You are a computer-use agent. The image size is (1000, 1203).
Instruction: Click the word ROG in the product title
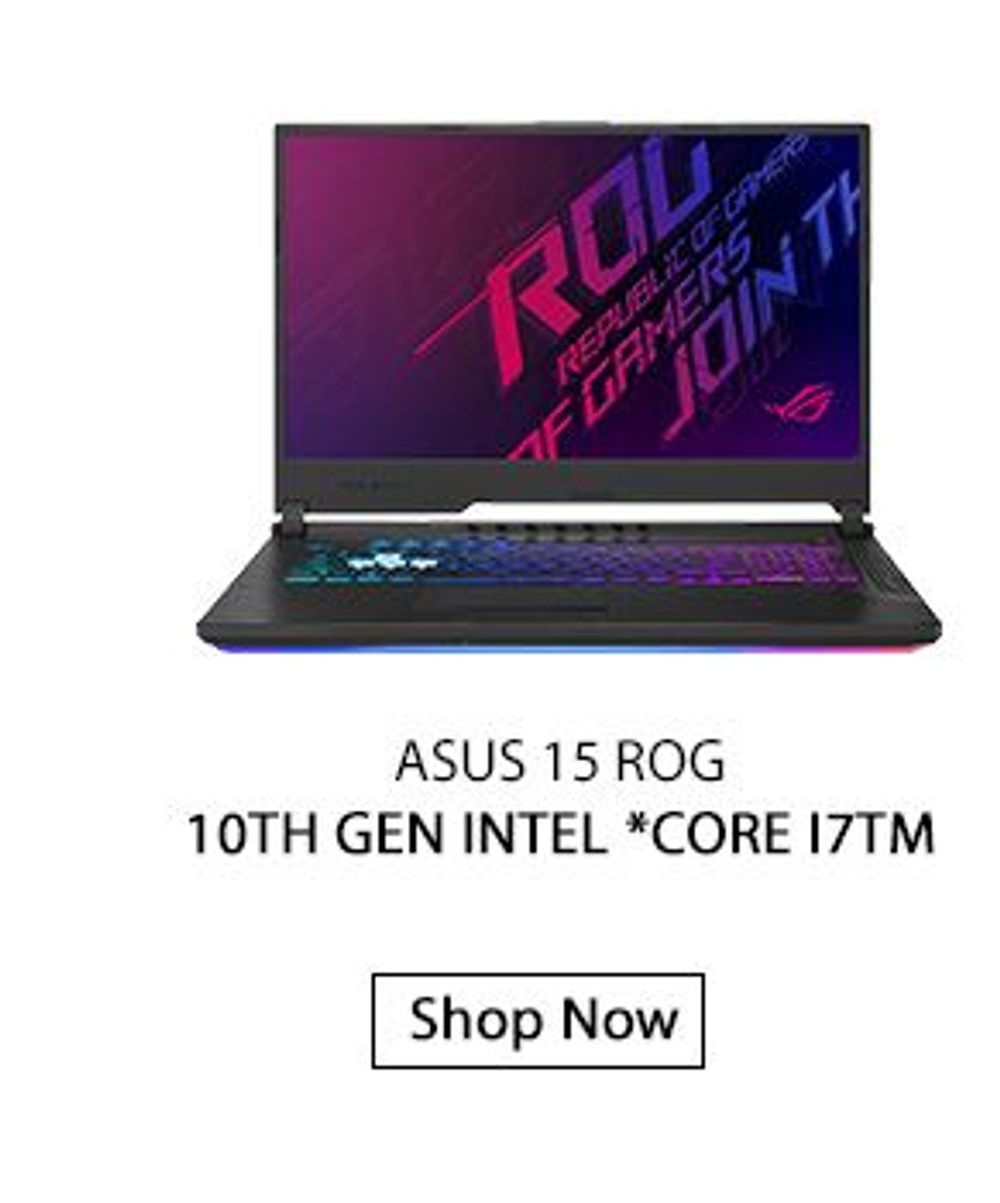pos(670,762)
